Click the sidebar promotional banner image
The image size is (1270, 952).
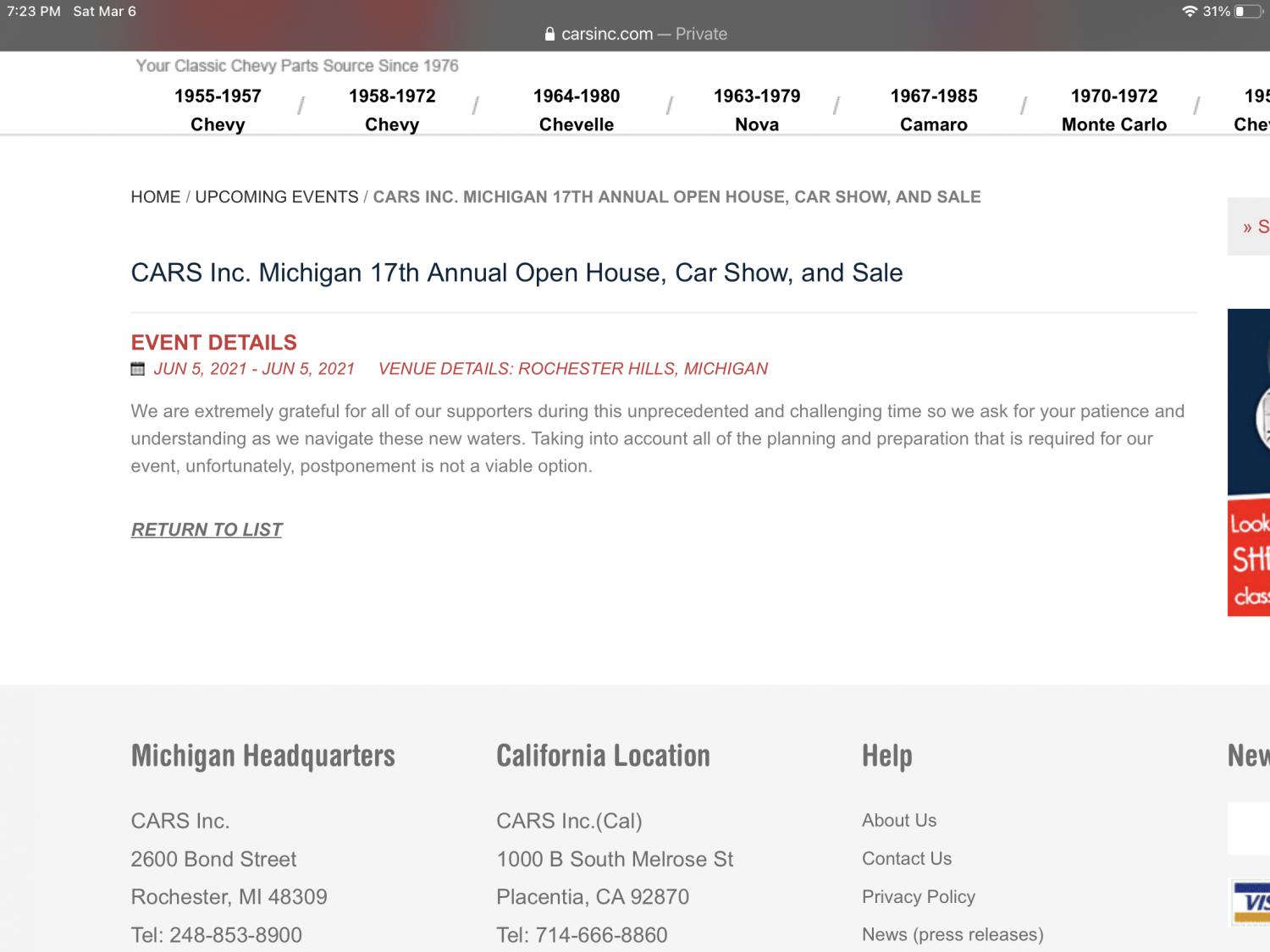coord(1250,462)
